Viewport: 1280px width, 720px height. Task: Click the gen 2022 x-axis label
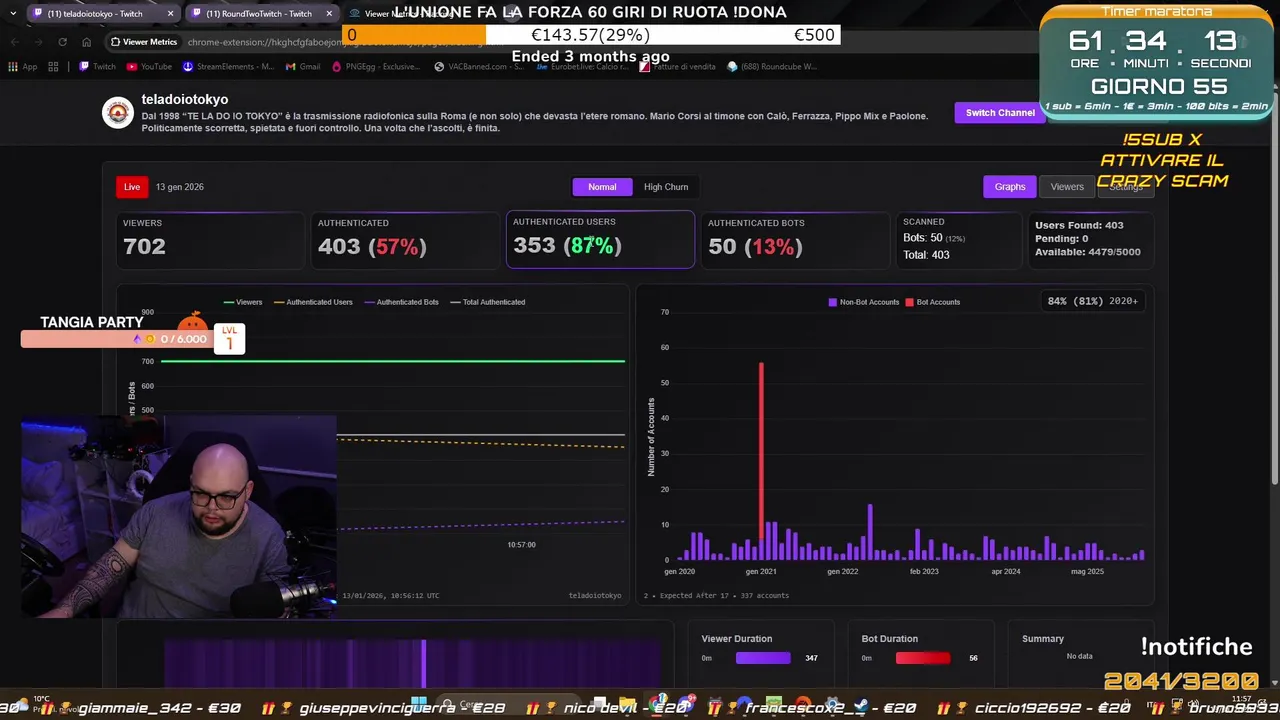coord(842,572)
